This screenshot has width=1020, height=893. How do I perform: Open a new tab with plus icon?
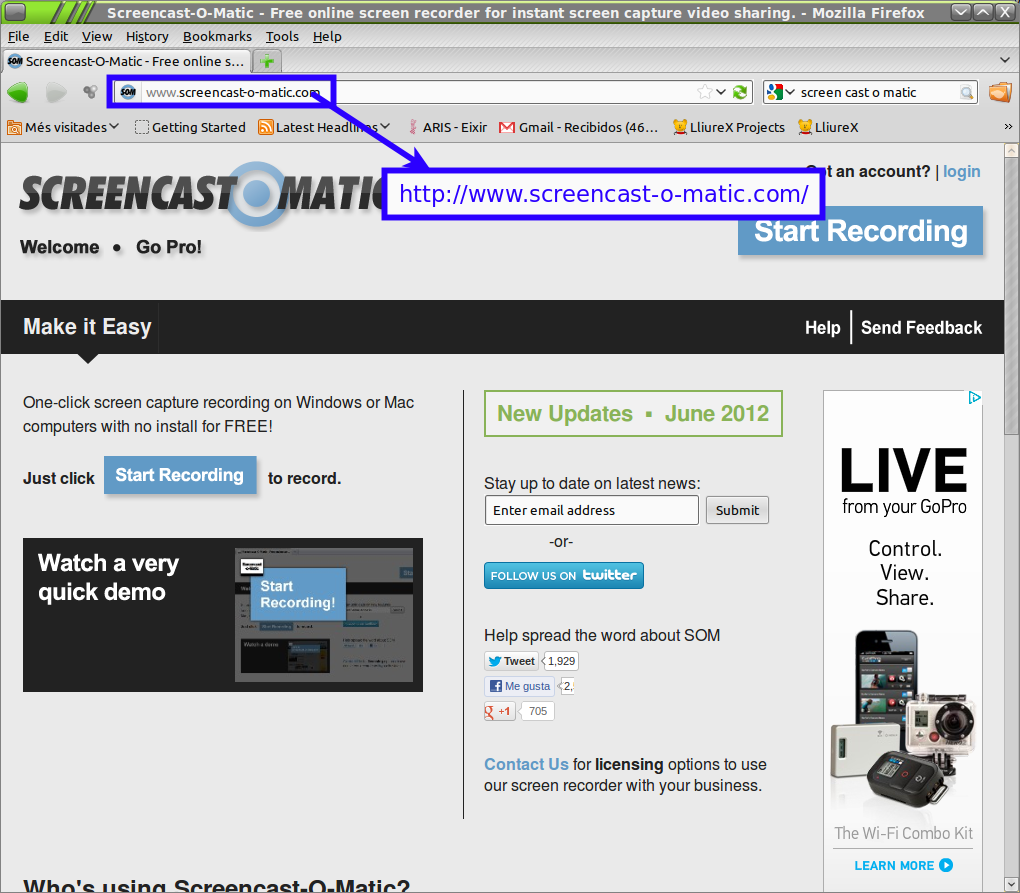(x=267, y=62)
